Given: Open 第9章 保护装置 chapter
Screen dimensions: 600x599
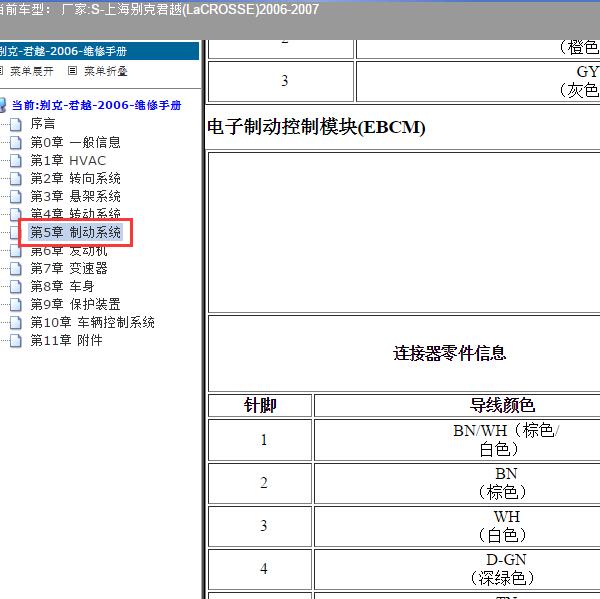Looking at the screenshot, I should (75, 304).
